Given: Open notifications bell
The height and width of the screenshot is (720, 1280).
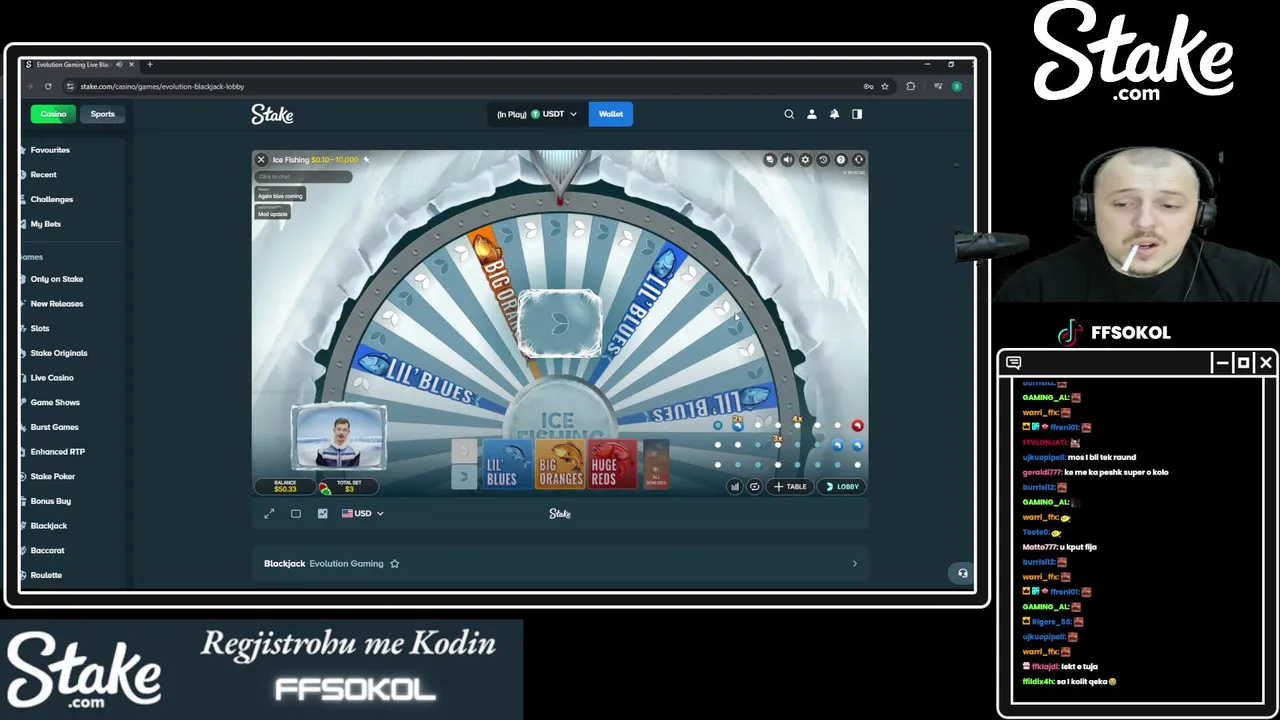Looking at the screenshot, I should click(x=834, y=114).
